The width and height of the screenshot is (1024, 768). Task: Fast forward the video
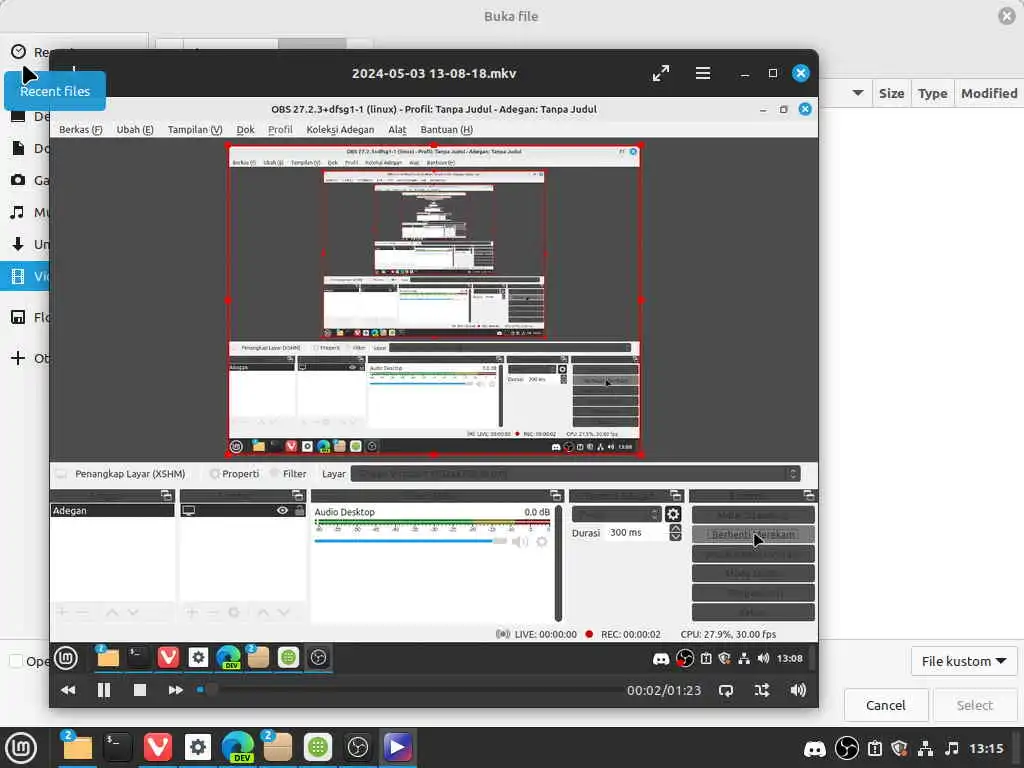point(176,690)
